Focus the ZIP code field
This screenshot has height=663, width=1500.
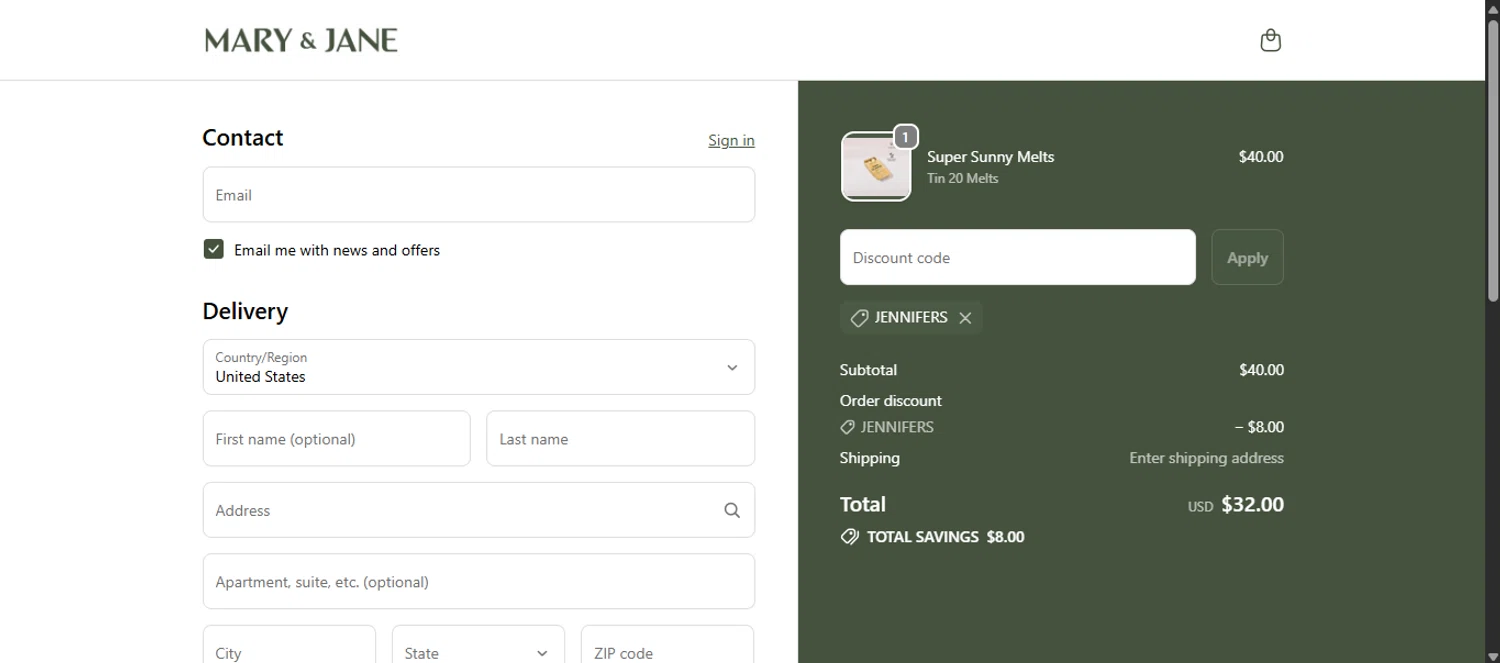[x=667, y=644]
